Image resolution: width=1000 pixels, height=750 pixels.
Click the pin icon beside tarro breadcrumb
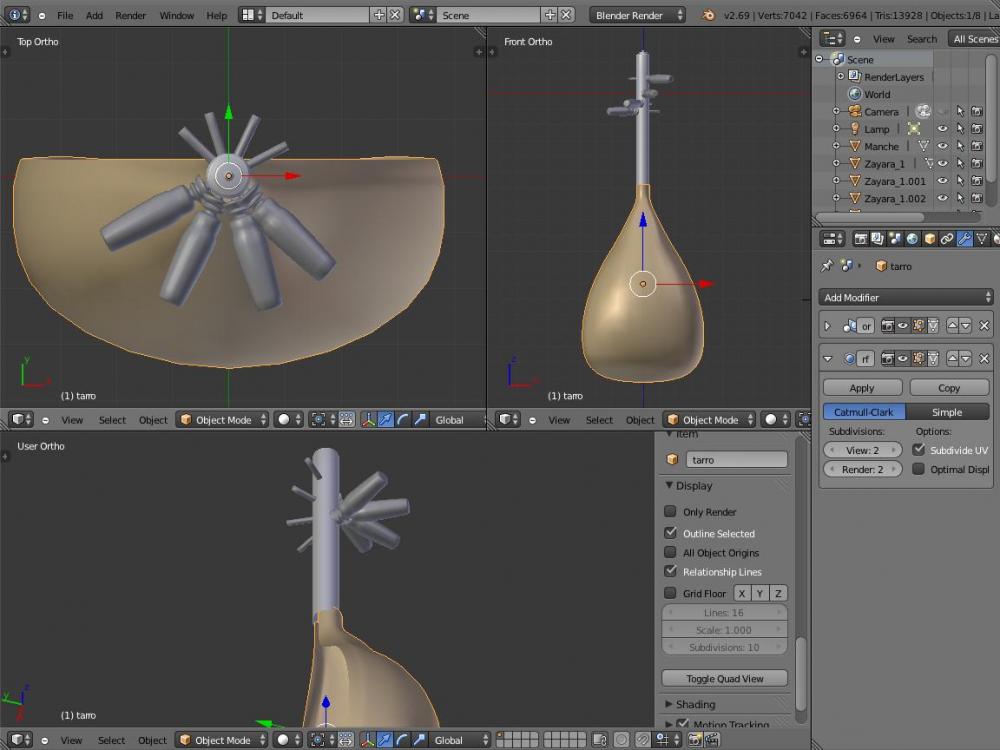click(x=827, y=266)
